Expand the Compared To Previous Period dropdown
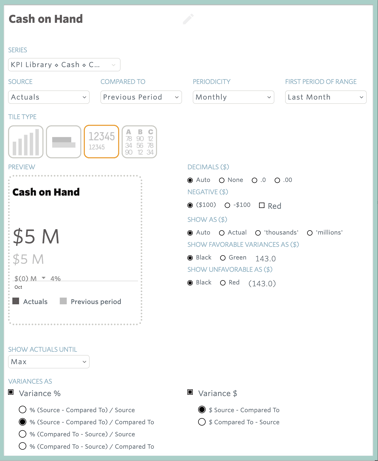The image size is (378, 461). coord(141,97)
